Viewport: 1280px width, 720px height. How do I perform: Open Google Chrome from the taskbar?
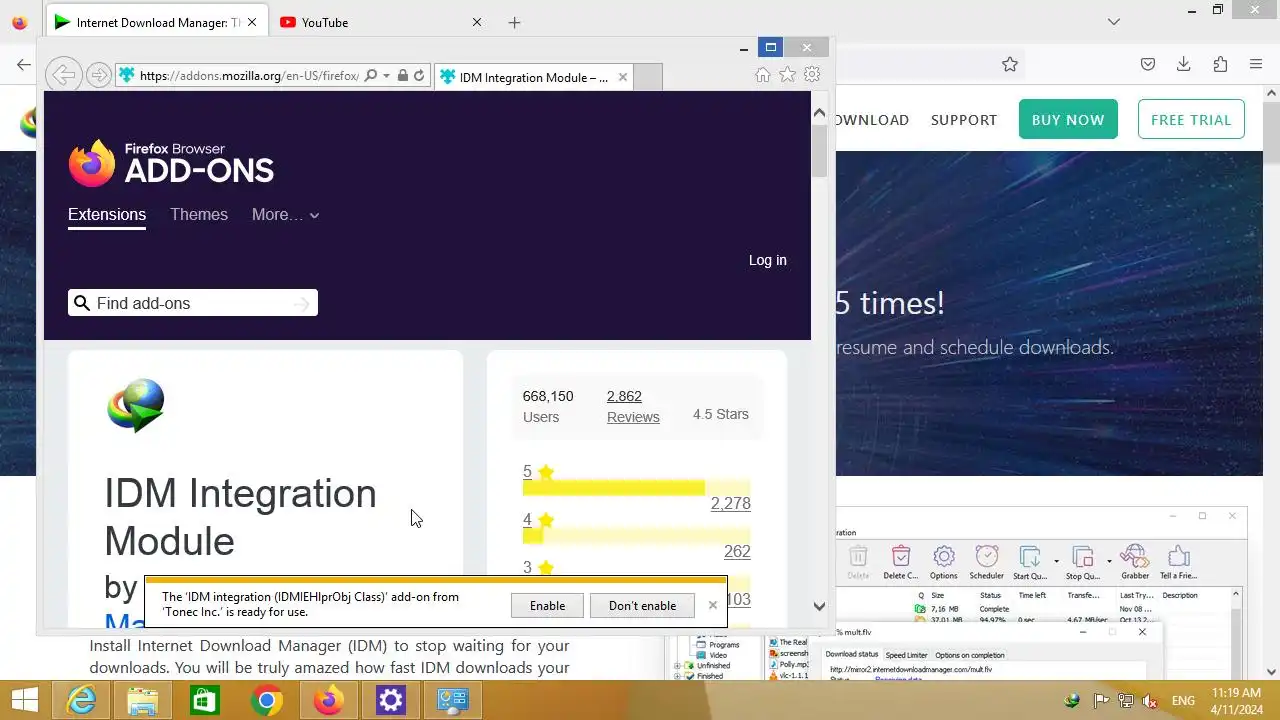pos(267,701)
